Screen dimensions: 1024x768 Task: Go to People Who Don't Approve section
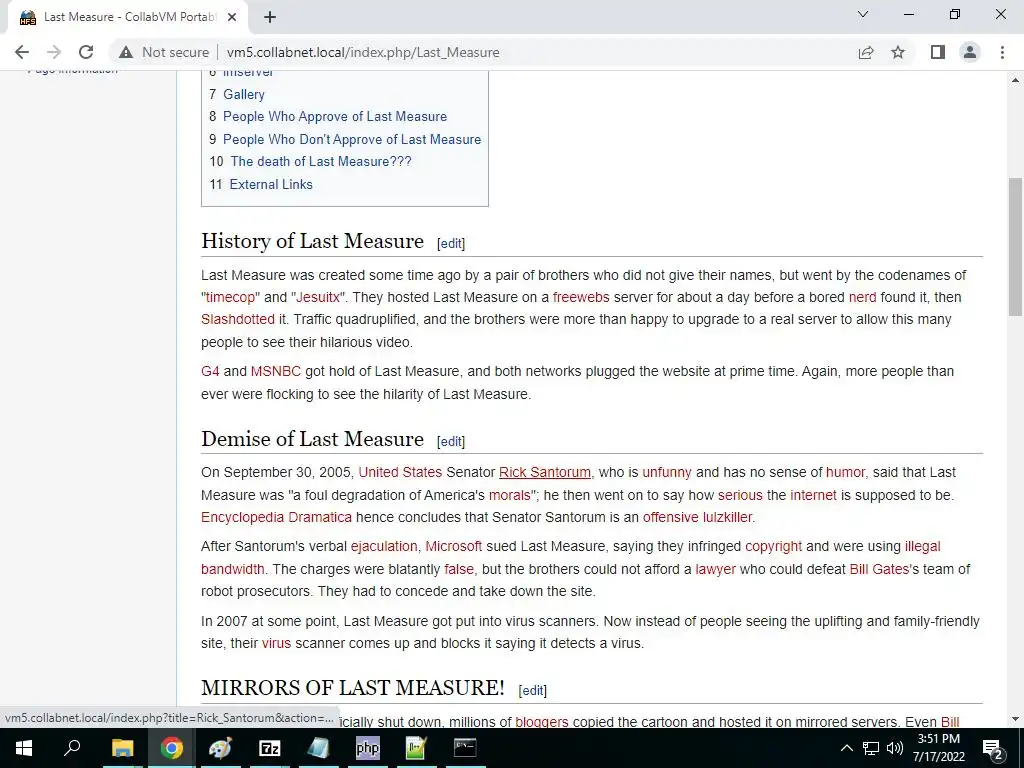pyautogui.click(x=352, y=139)
